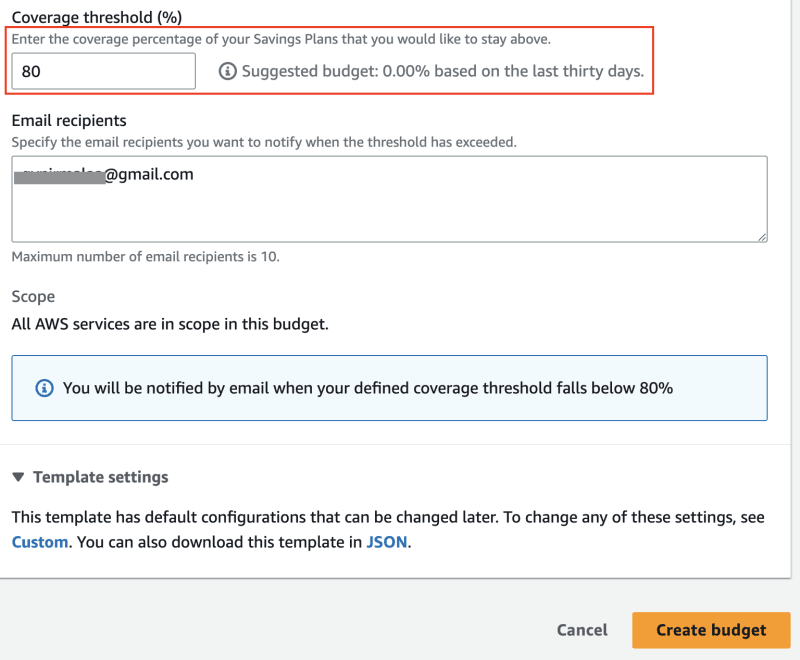Grab the resize handle of the email recipients box
This screenshot has height=660, width=800.
pos(762,237)
